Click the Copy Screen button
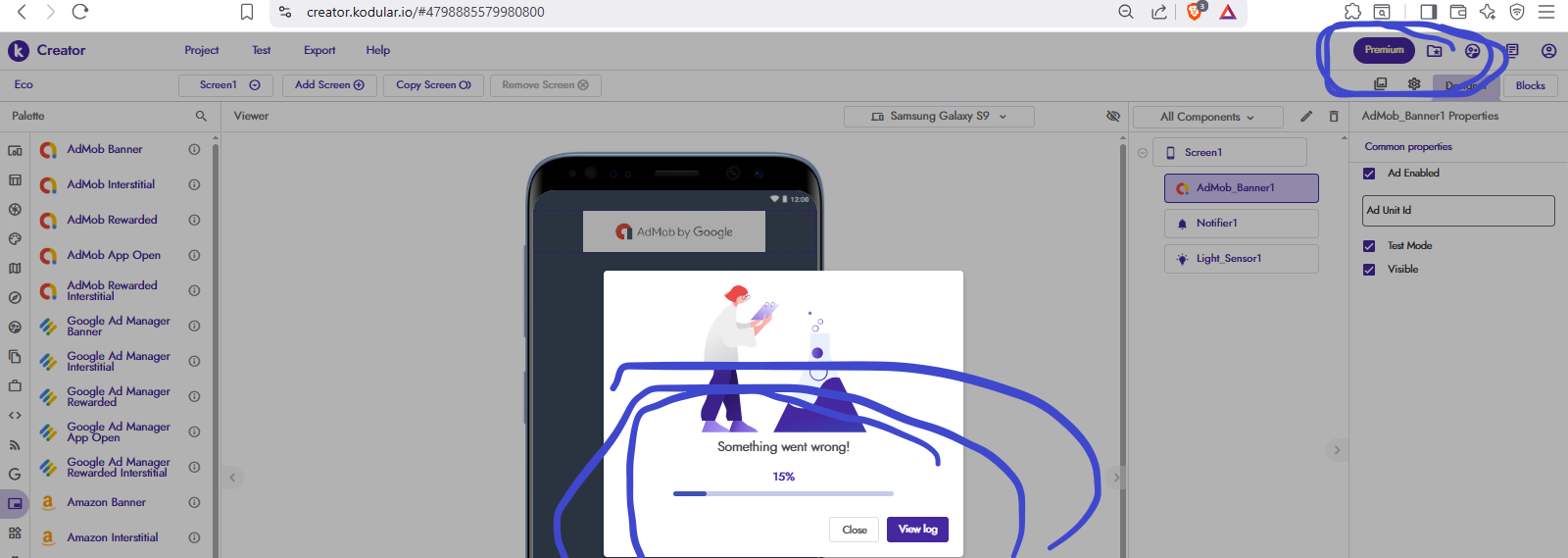 433,85
